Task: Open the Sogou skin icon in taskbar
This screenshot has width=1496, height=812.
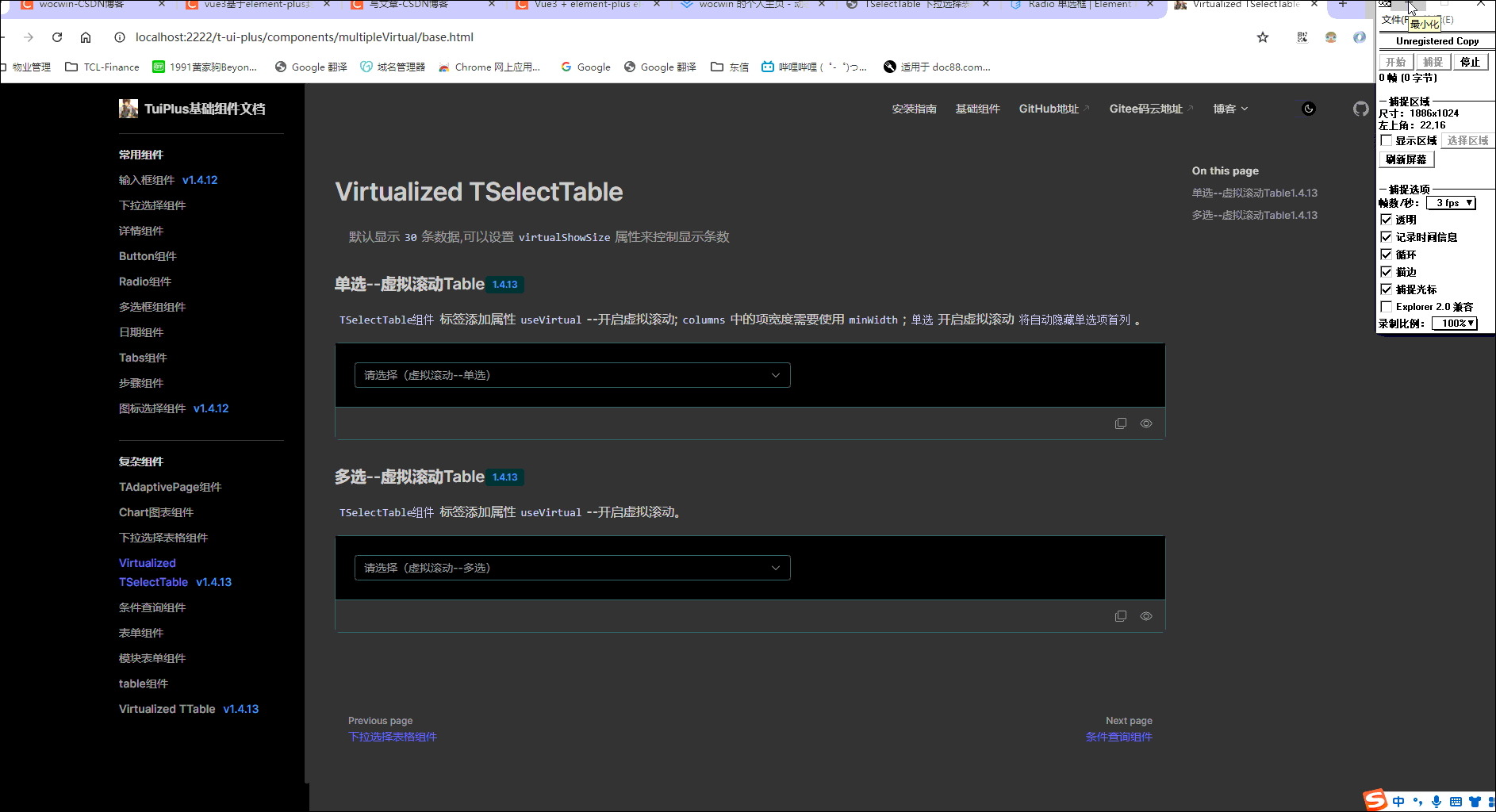Action: click(1474, 801)
